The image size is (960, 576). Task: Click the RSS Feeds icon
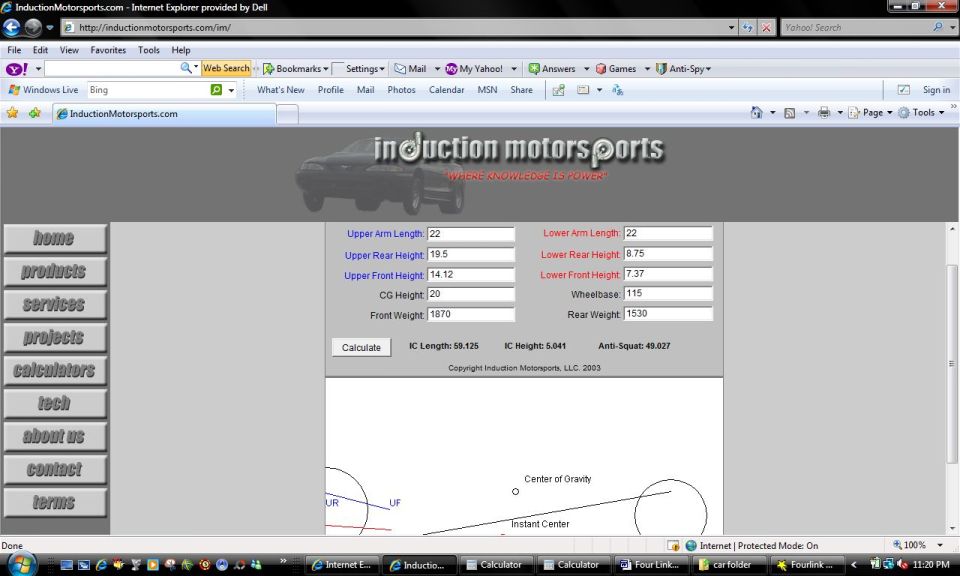coord(790,113)
